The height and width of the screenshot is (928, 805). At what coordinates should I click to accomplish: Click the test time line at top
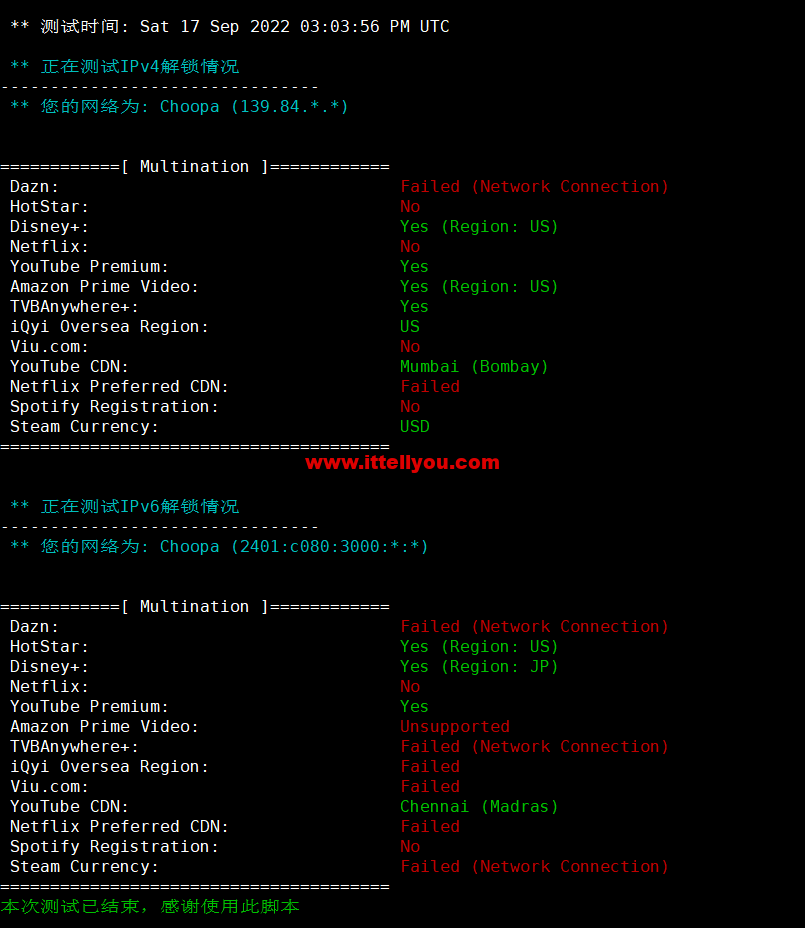(230, 27)
